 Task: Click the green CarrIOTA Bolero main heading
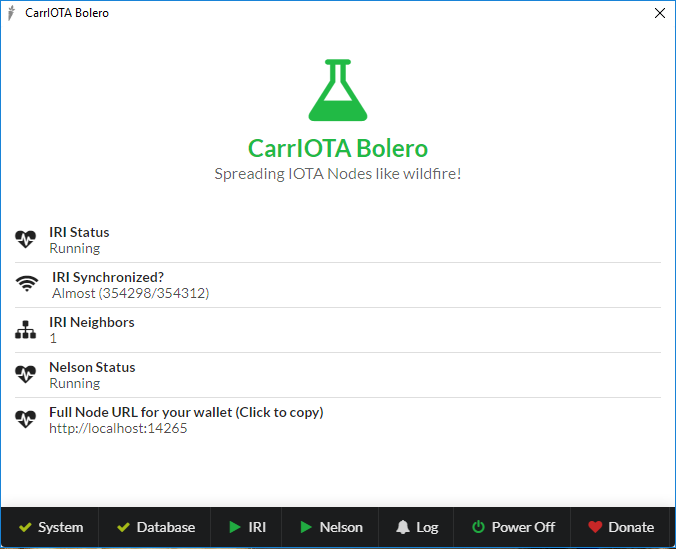pos(338,148)
